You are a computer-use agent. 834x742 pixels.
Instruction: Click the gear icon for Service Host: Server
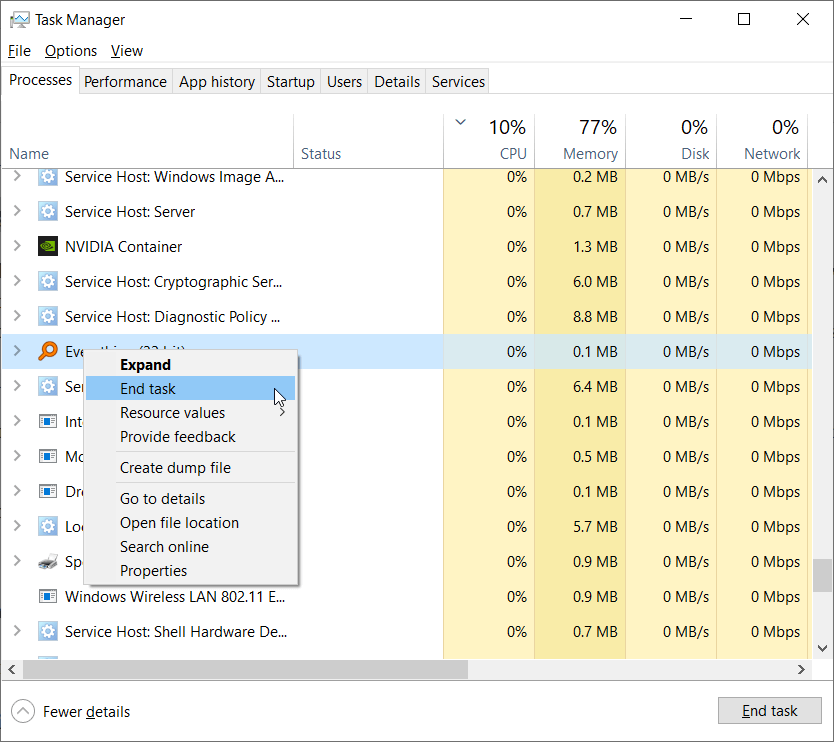pyautogui.click(x=48, y=211)
